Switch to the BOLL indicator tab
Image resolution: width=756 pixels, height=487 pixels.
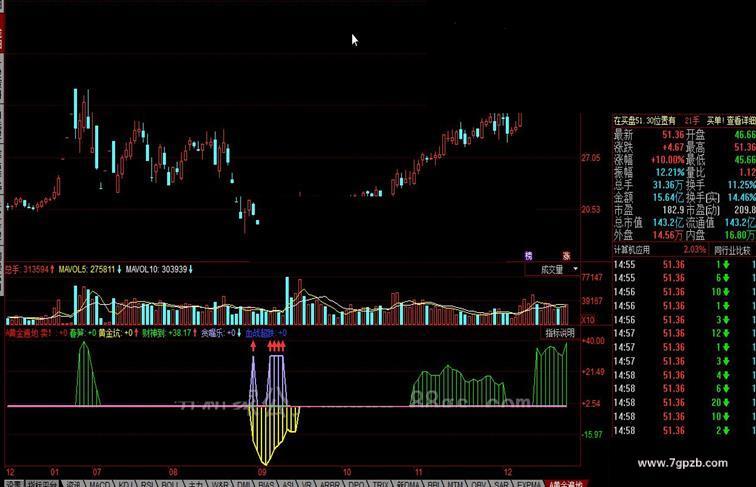coord(170,484)
